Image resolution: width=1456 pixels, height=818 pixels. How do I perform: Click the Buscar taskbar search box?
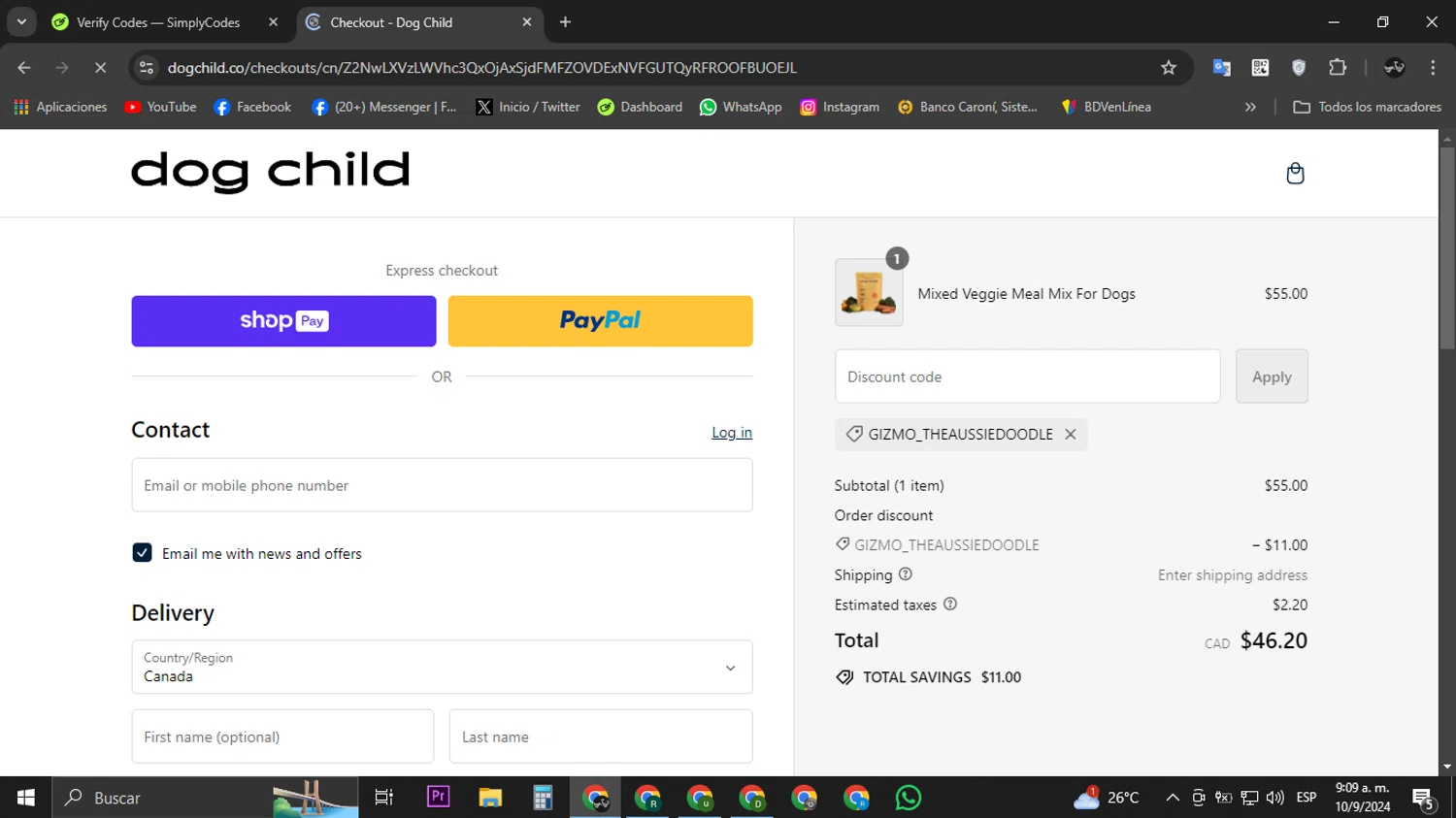click(x=206, y=798)
